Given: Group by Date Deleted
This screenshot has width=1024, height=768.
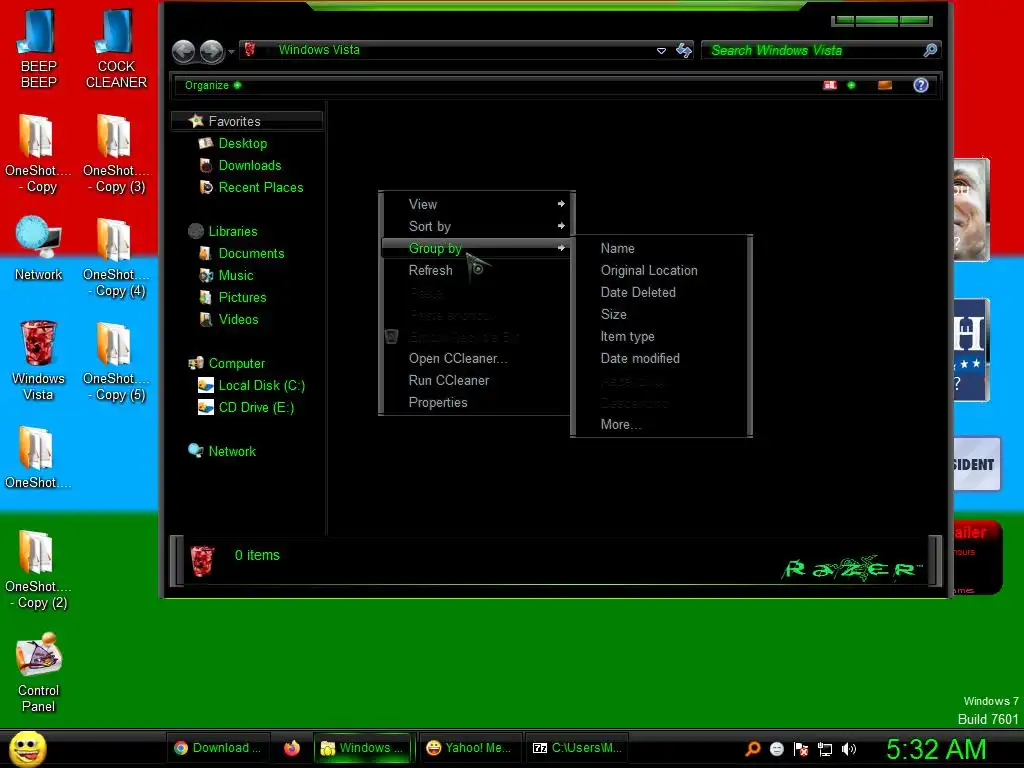Looking at the screenshot, I should 661,293.
